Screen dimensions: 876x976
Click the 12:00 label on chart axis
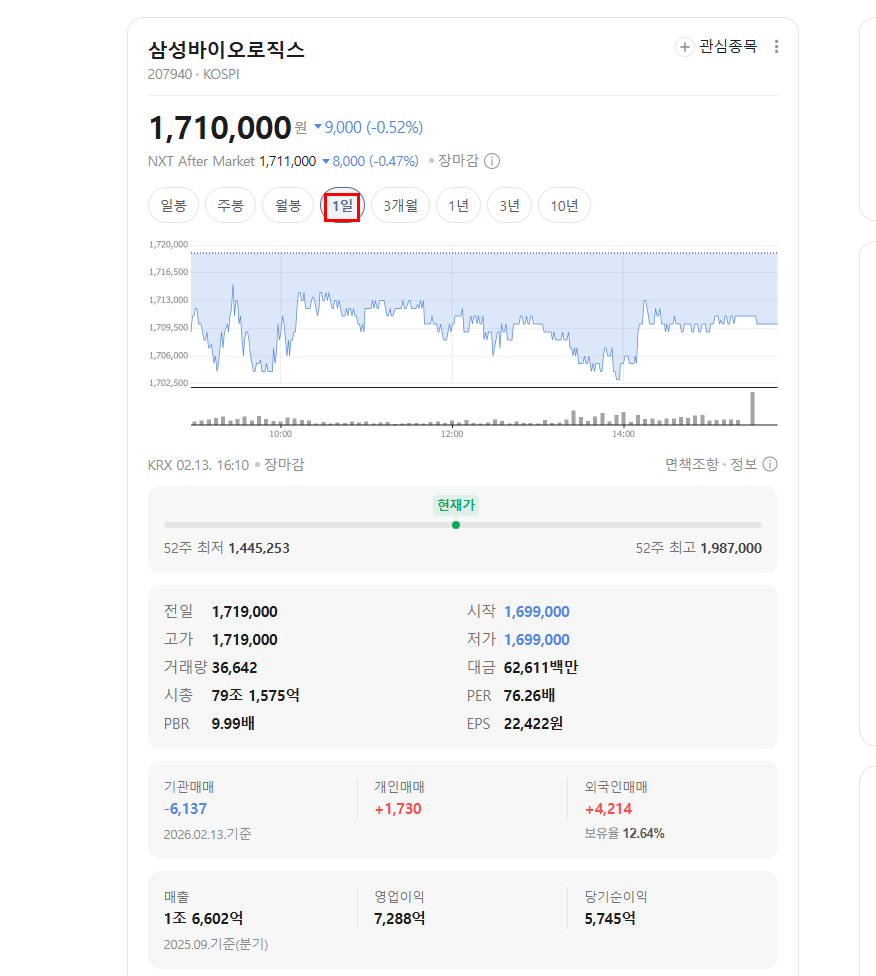point(452,434)
